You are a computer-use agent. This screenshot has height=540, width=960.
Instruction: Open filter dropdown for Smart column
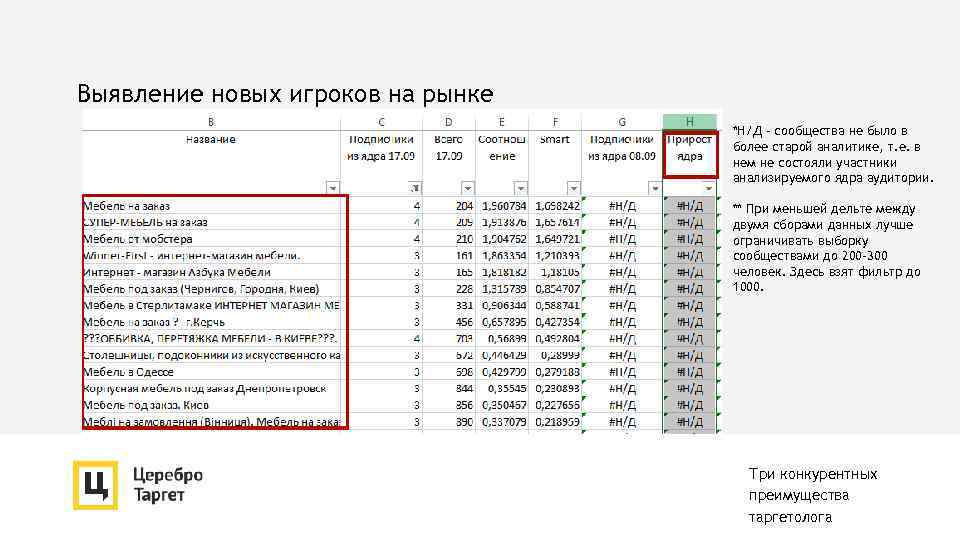[573, 187]
